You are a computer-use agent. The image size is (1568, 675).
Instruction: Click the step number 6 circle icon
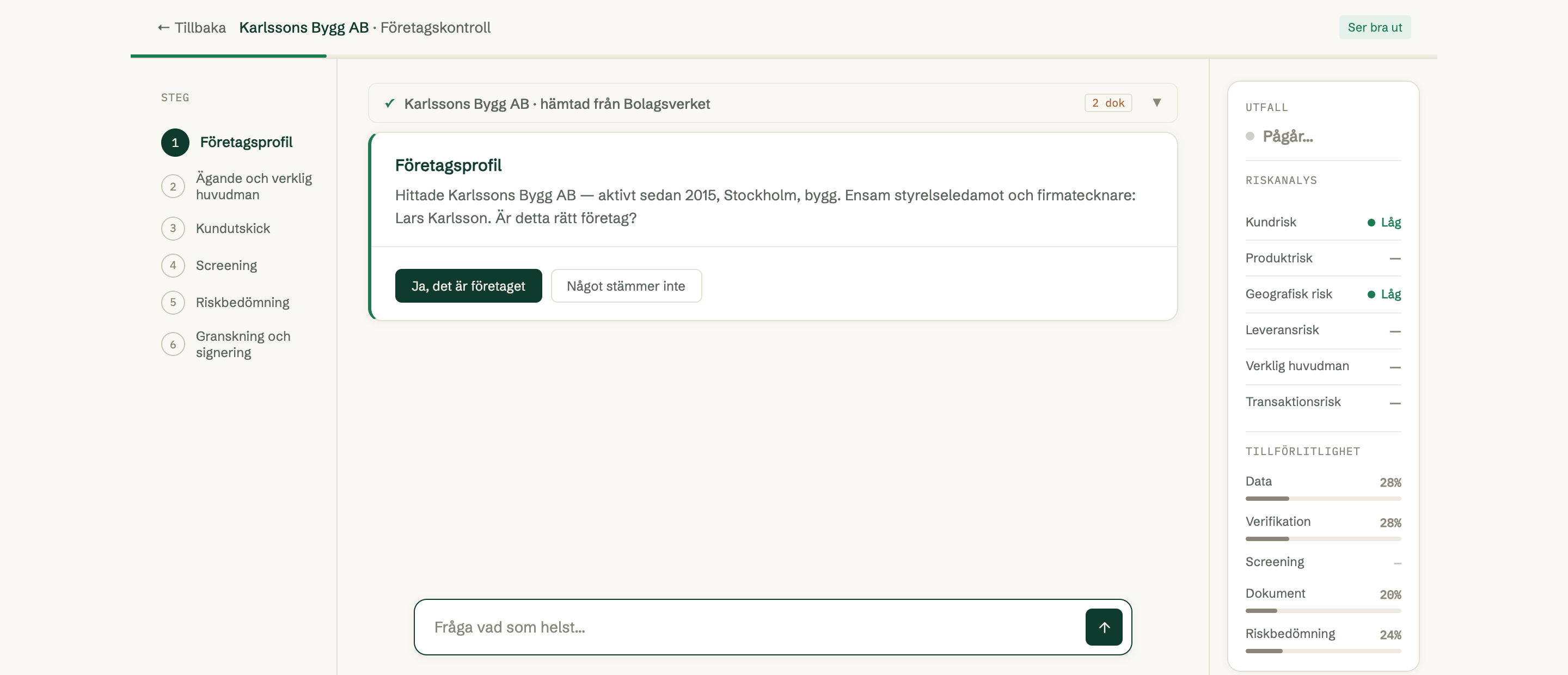[173, 345]
